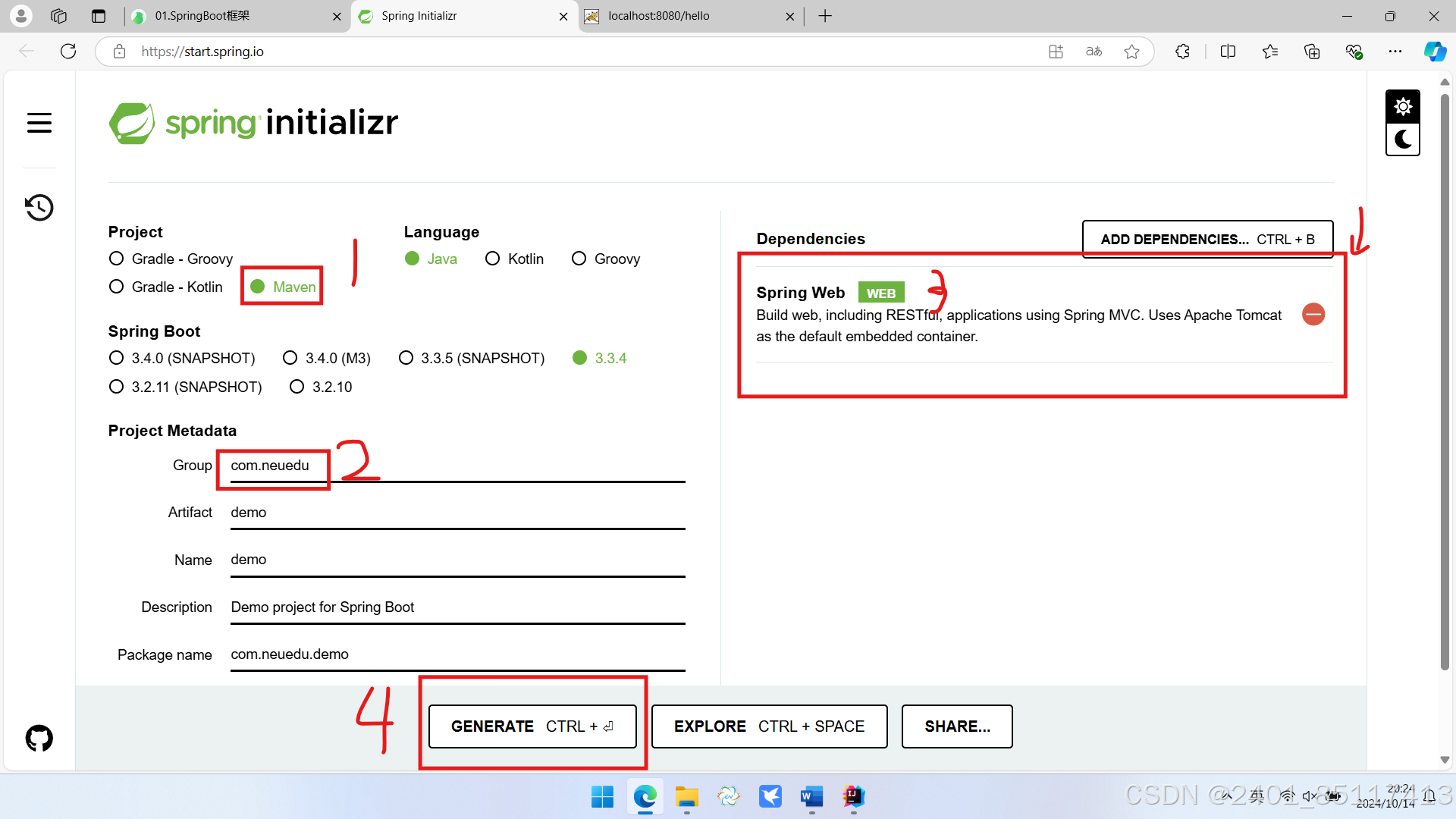Click ADD DEPENDENCIES... button

(x=1207, y=239)
